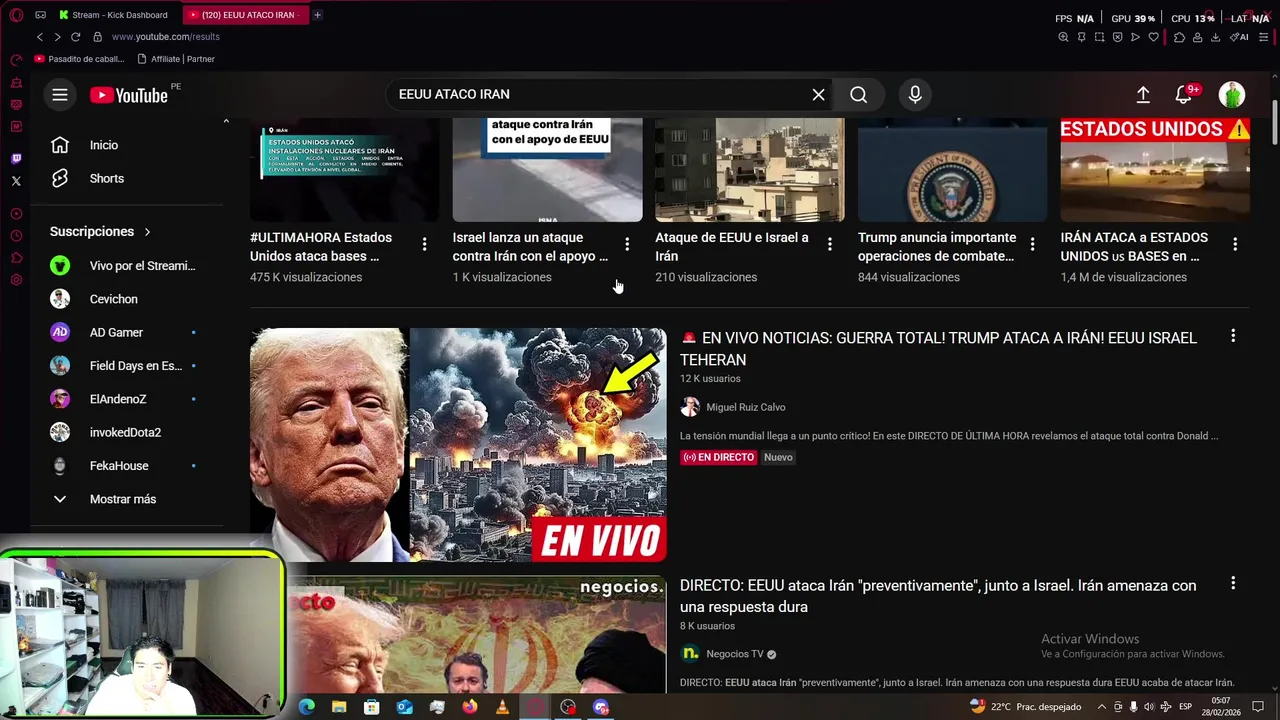Viewport: 1280px width, 720px height.
Task: Open browser easy setup sliders icon
Action: 1263,37
